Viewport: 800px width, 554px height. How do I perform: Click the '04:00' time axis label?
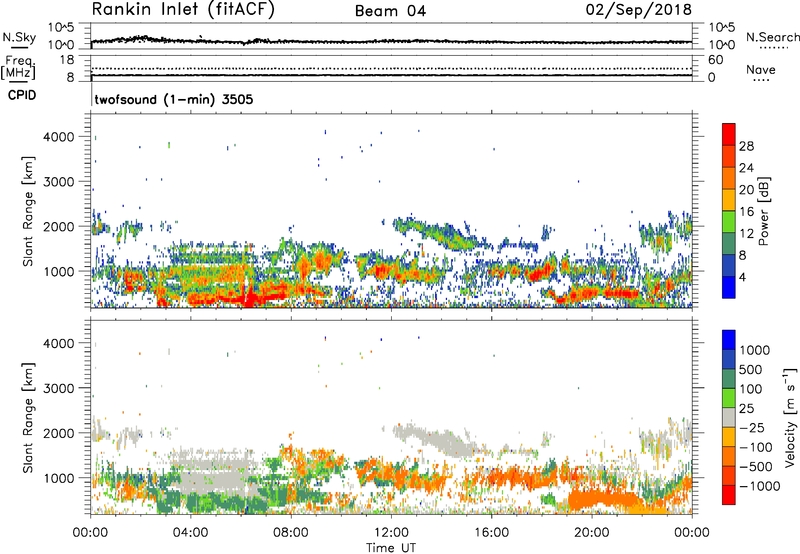[191, 533]
